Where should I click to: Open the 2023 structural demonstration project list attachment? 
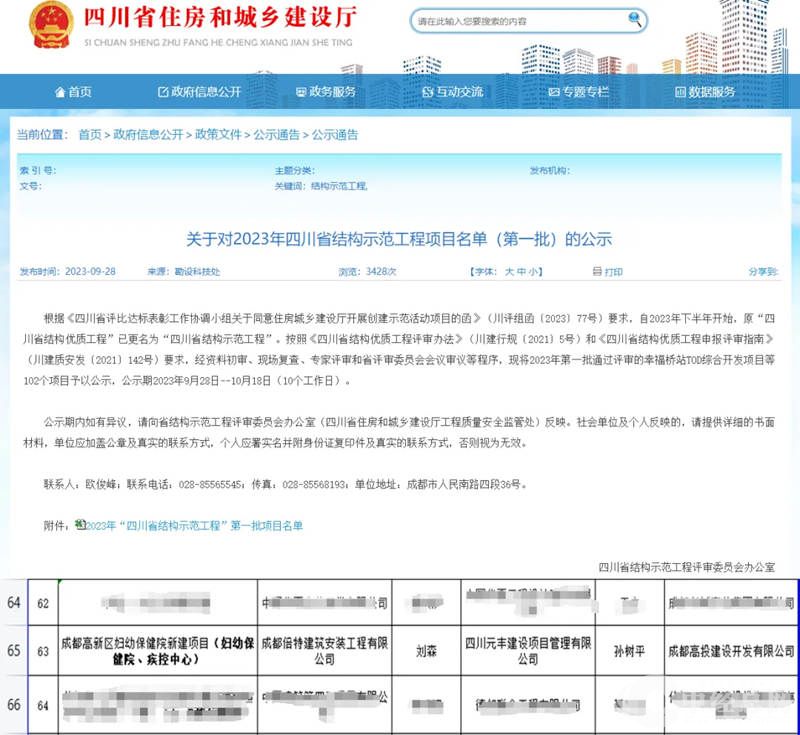195,523
